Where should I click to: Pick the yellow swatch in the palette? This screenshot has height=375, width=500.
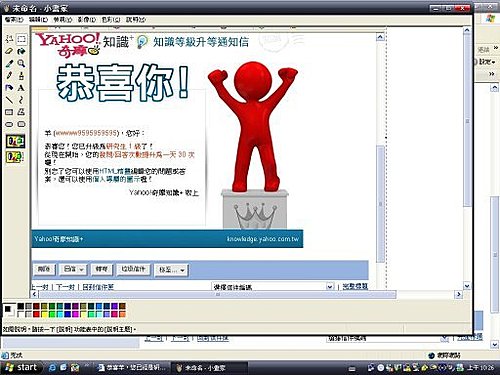point(44,314)
